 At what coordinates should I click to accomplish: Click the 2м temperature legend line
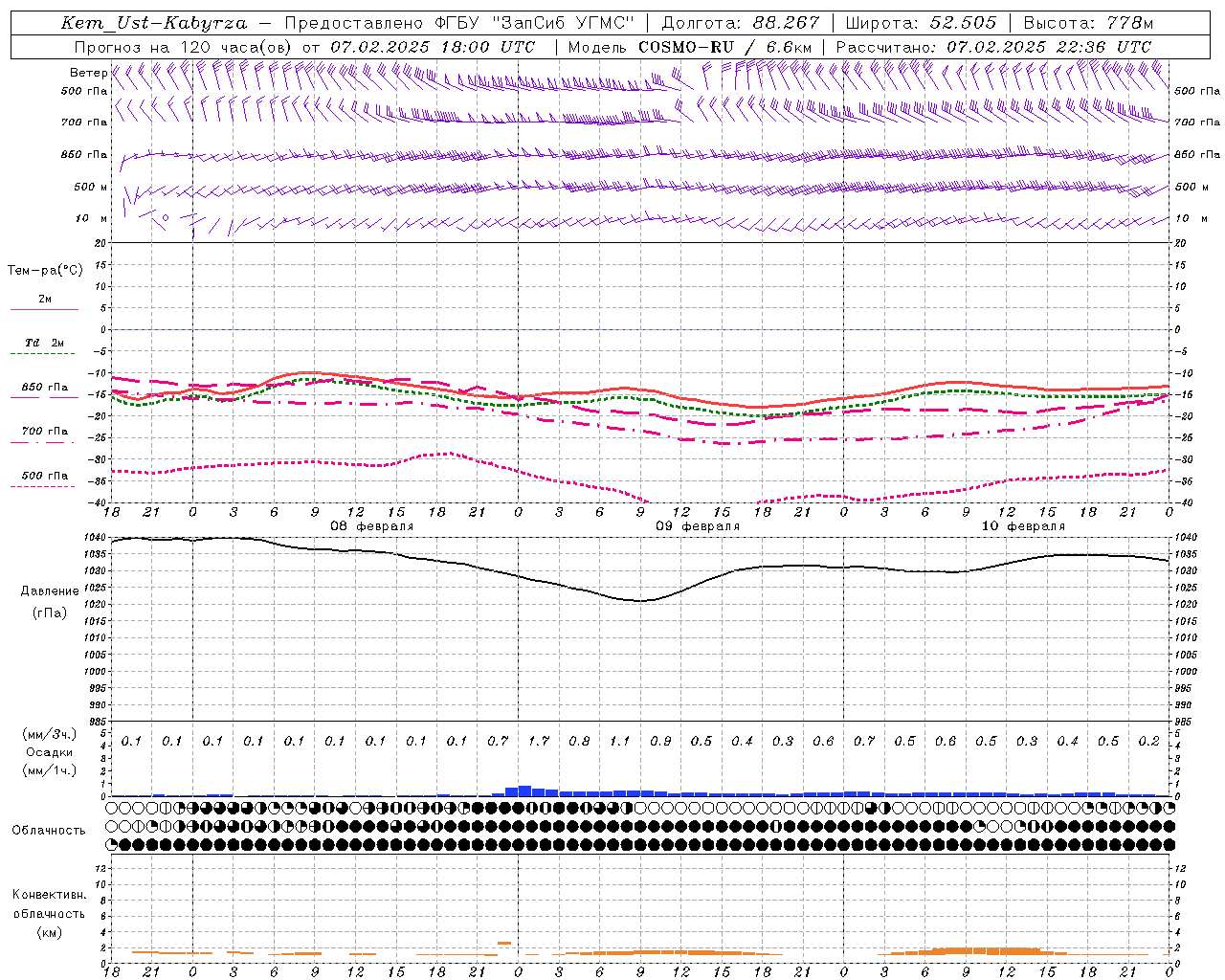click(x=44, y=309)
